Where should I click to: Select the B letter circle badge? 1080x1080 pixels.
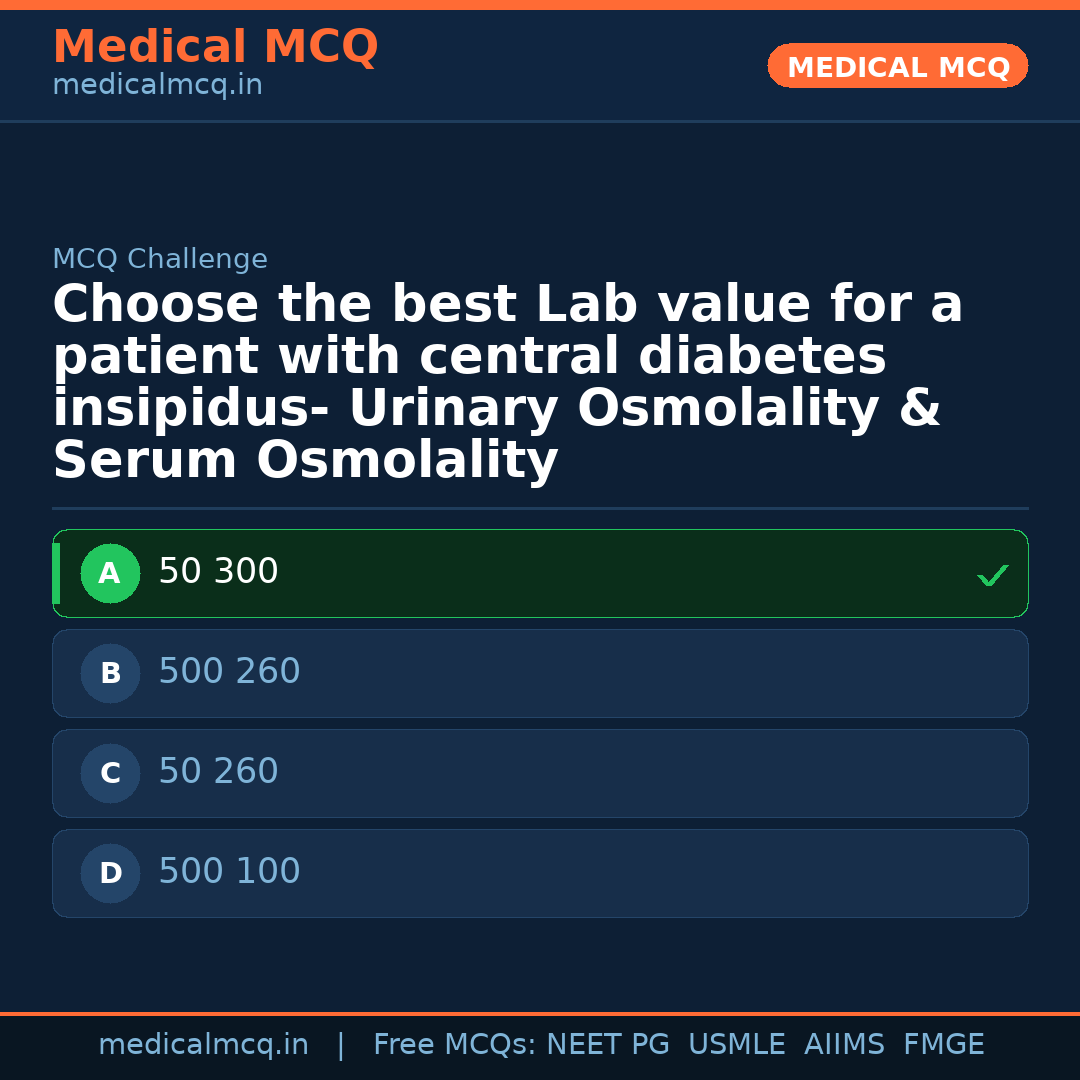coord(110,674)
